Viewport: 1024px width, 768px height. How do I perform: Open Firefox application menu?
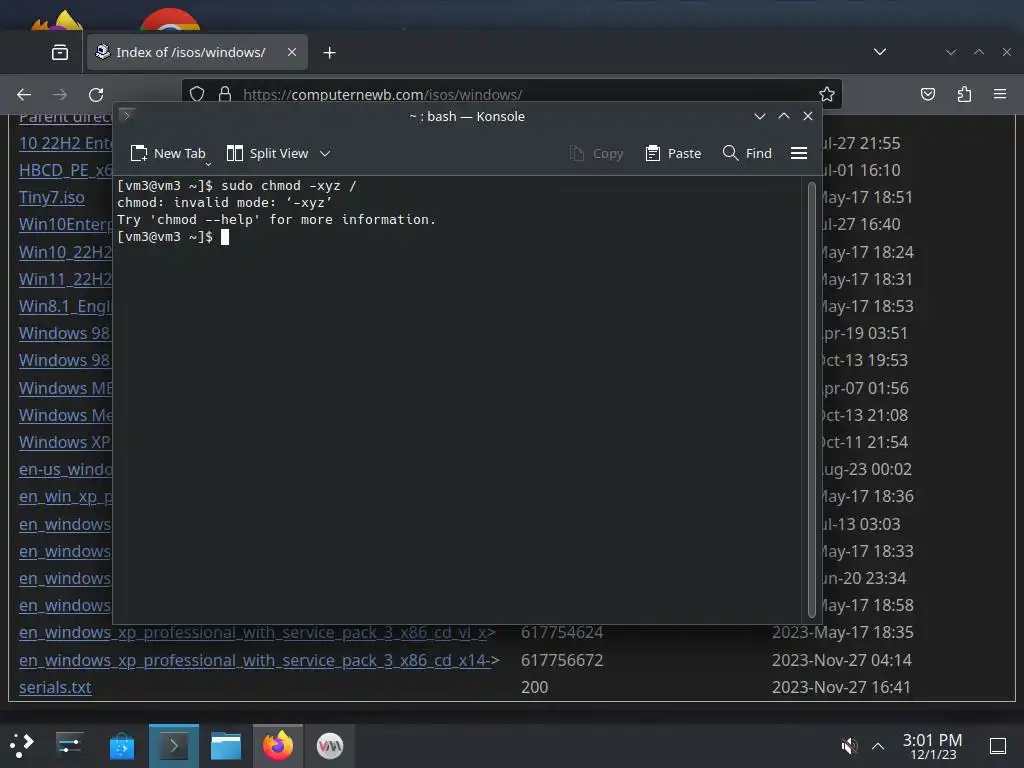pyautogui.click(x=1000, y=94)
